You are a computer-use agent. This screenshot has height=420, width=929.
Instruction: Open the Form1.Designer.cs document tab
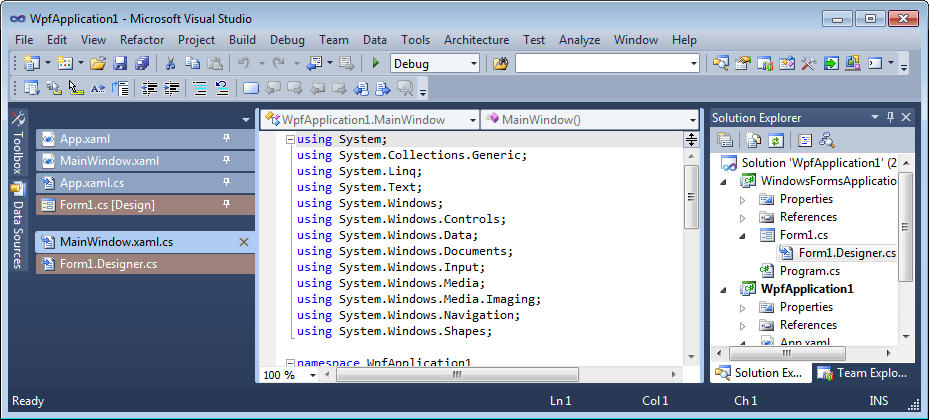click(108, 264)
